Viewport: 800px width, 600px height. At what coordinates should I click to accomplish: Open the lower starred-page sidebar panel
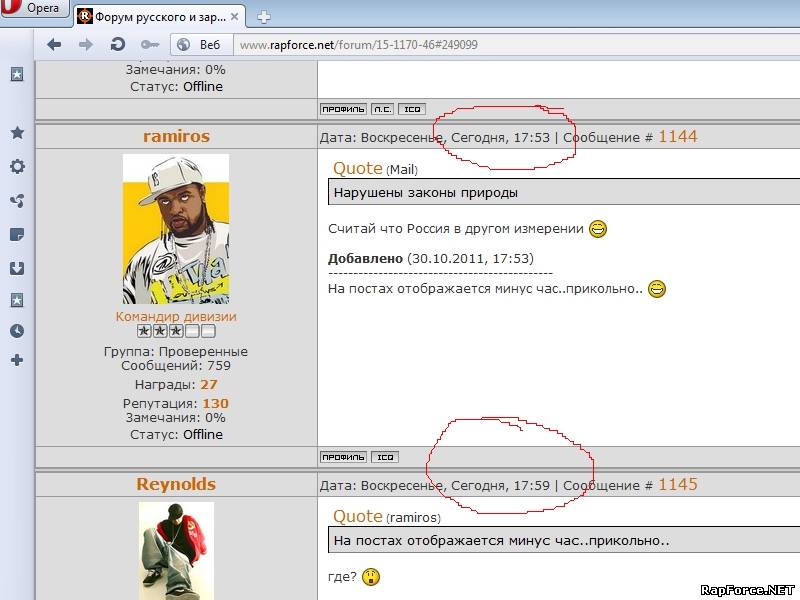[17, 300]
